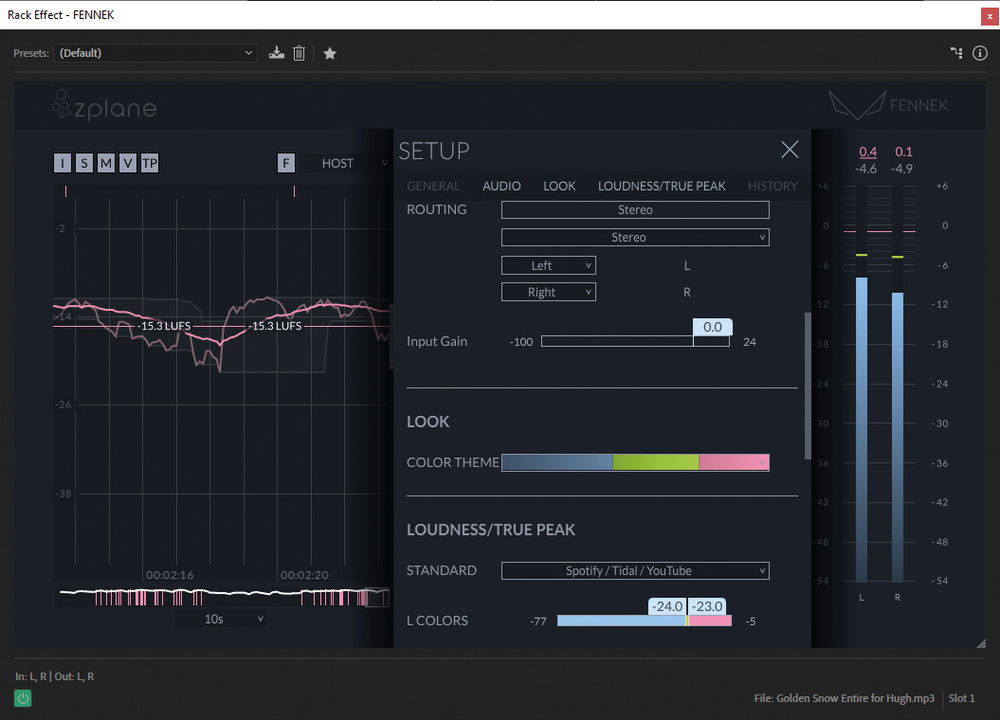Toggle the F follow button
Viewport: 1000px width, 720px height.
tap(286, 163)
